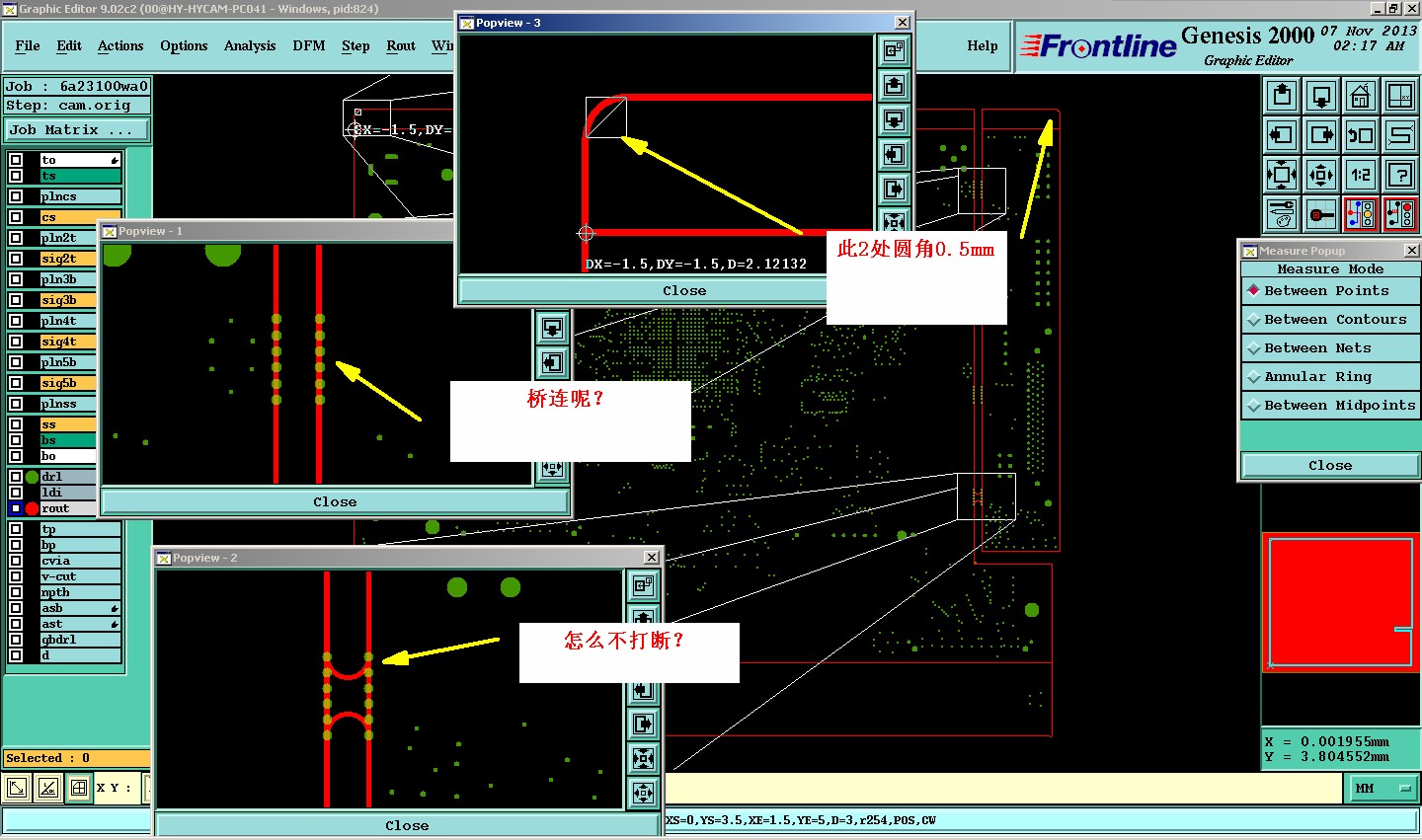
Task: Click the Home view house icon
Action: 1361,96
